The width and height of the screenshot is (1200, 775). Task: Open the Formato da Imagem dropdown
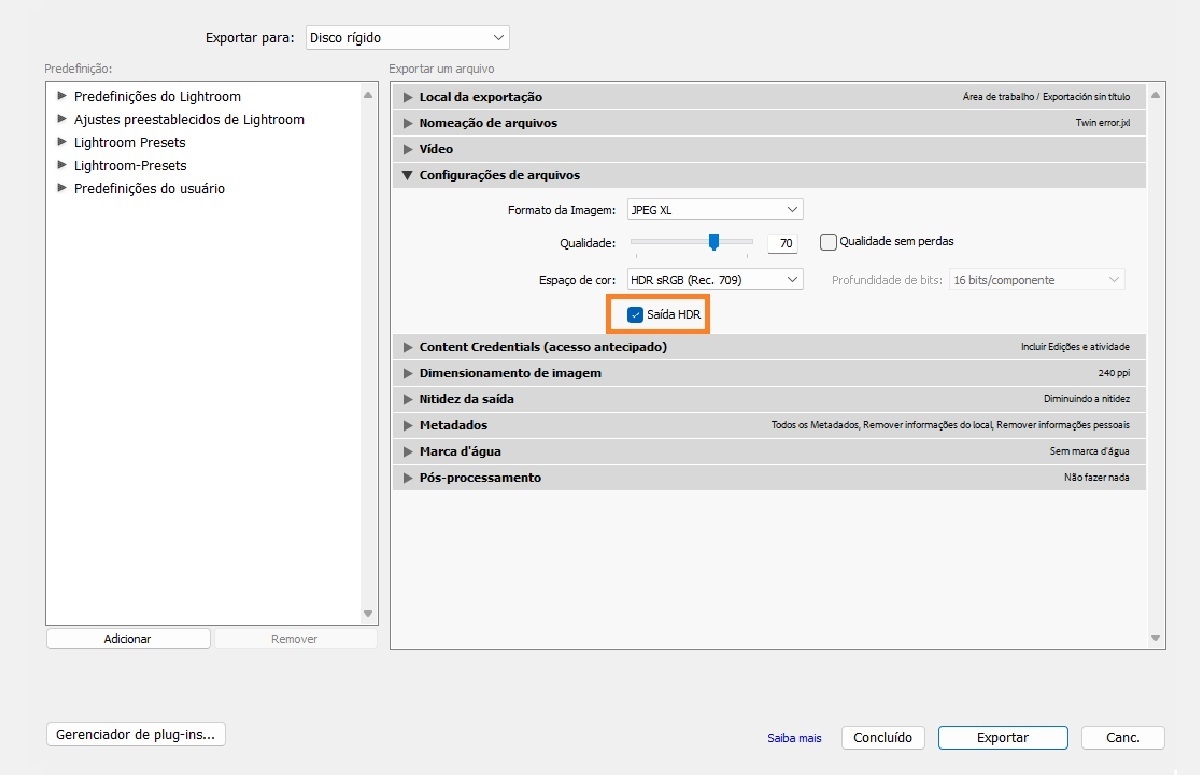pyautogui.click(x=714, y=210)
